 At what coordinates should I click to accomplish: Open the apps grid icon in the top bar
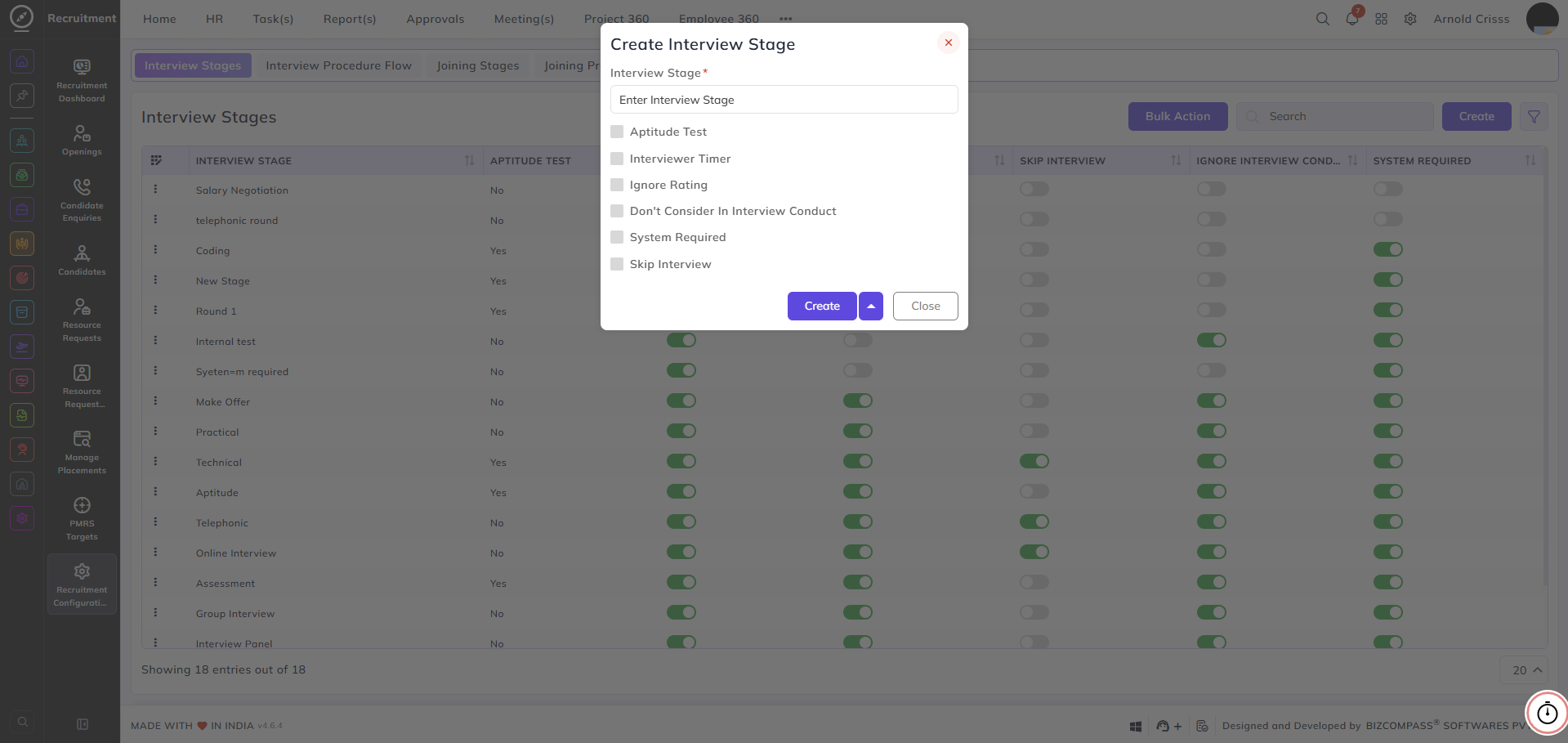pyautogui.click(x=1381, y=19)
